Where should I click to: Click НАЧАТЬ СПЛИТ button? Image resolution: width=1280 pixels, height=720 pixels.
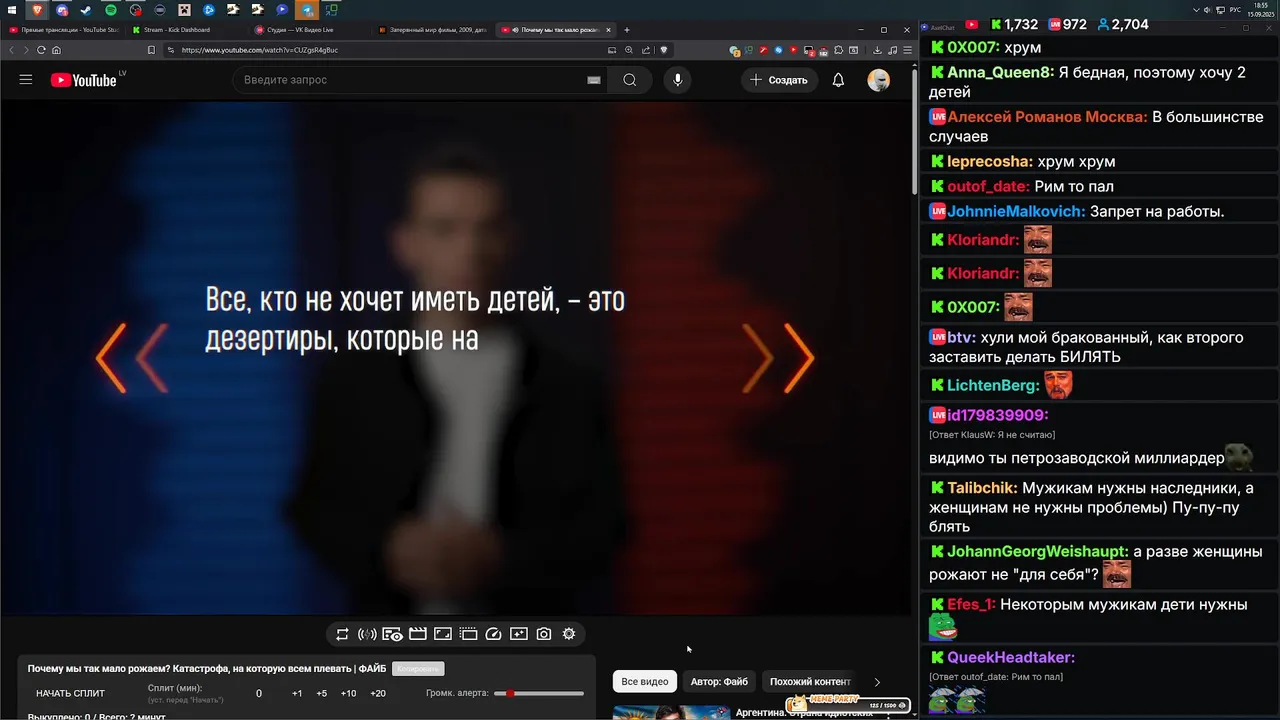70,693
